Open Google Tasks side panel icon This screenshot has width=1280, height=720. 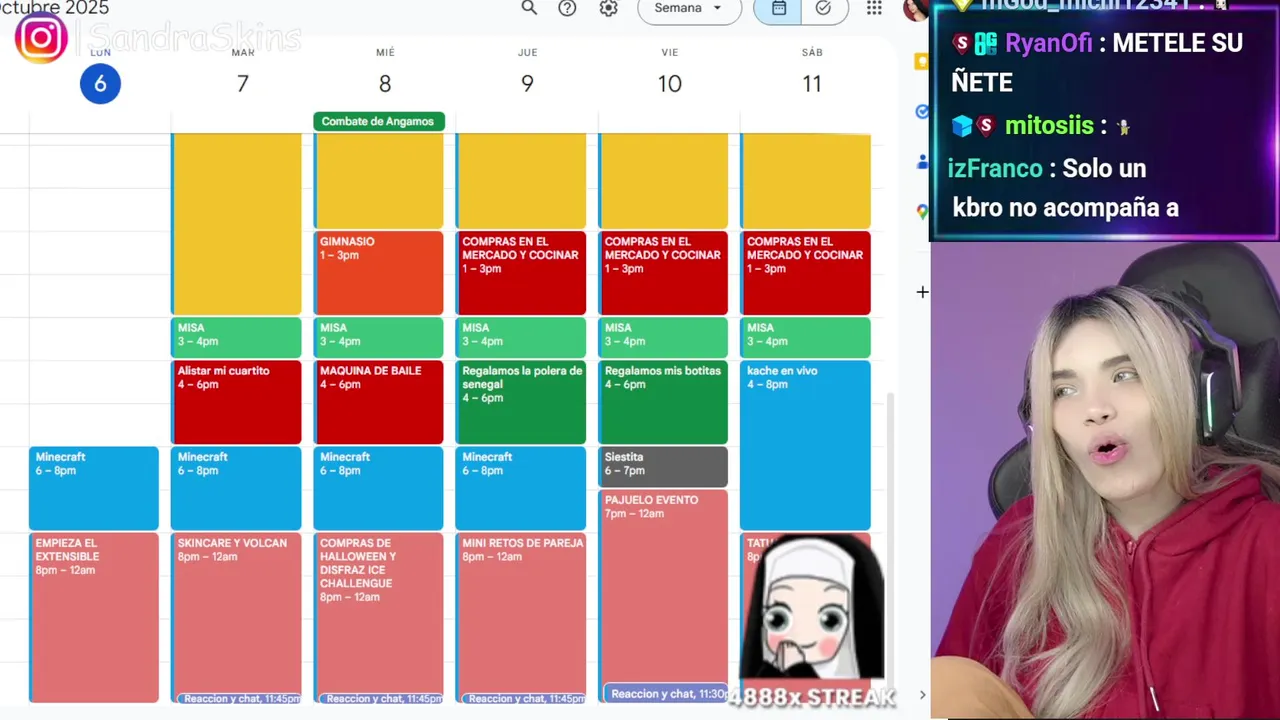[921, 112]
